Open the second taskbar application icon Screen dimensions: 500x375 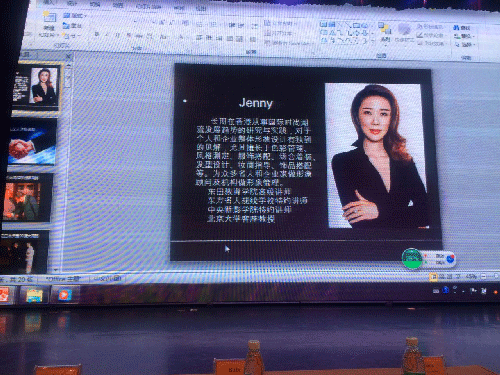coord(34,295)
